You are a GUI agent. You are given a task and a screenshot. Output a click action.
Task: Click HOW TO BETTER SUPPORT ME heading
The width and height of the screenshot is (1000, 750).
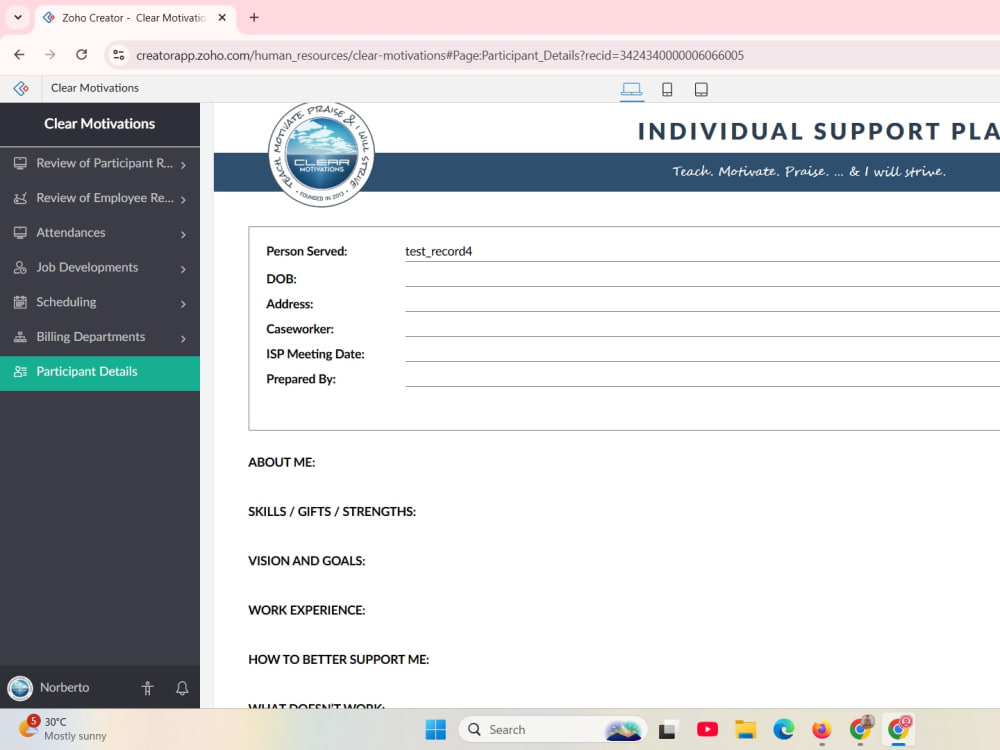click(x=339, y=659)
